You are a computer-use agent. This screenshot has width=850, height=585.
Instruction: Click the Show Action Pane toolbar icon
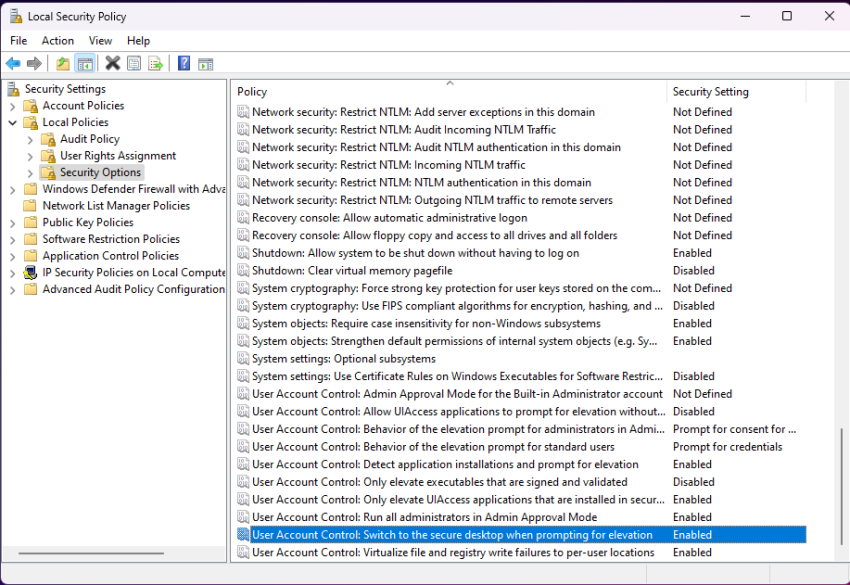click(x=206, y=63)
